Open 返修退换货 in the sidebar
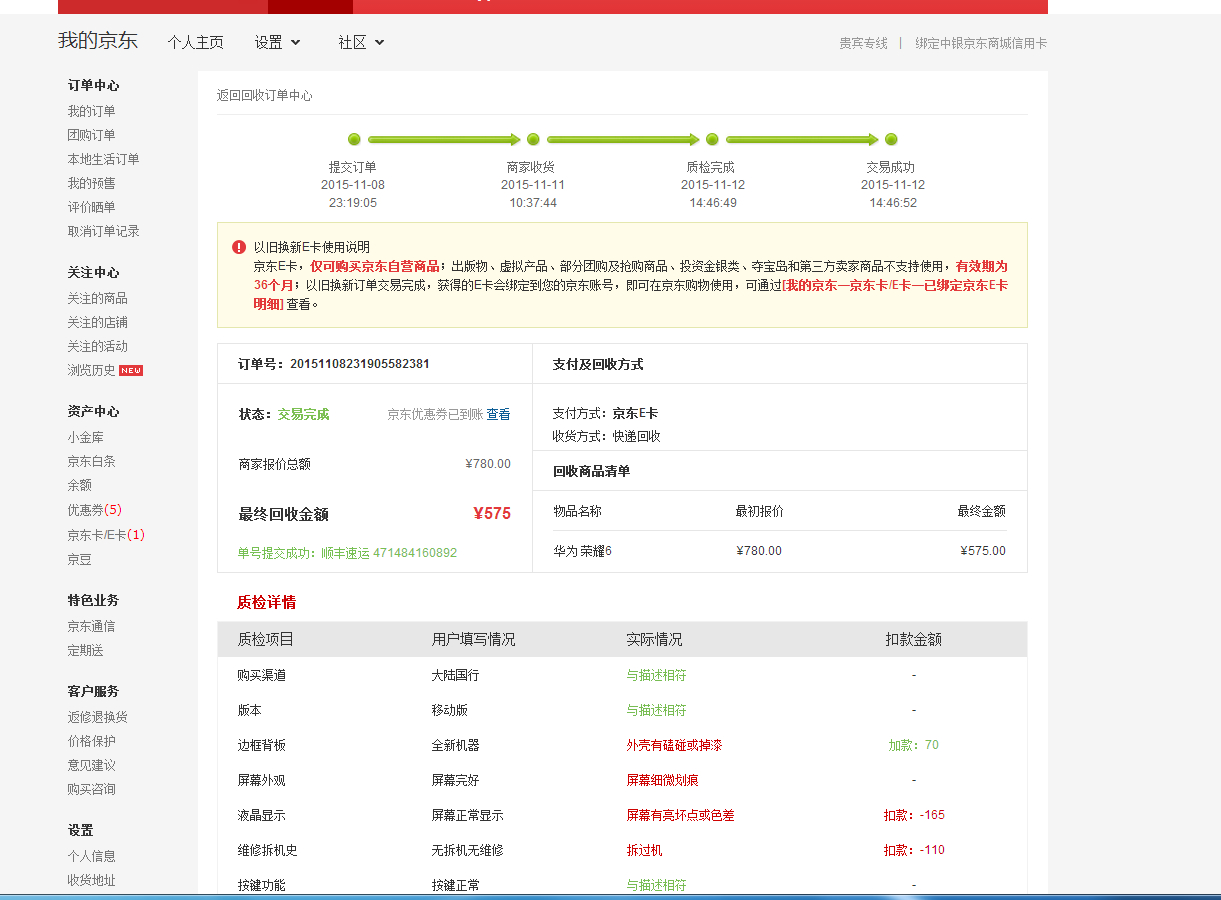Viewport: 1221px width, 900px height. pyautogui.click(x=98, y=717)
